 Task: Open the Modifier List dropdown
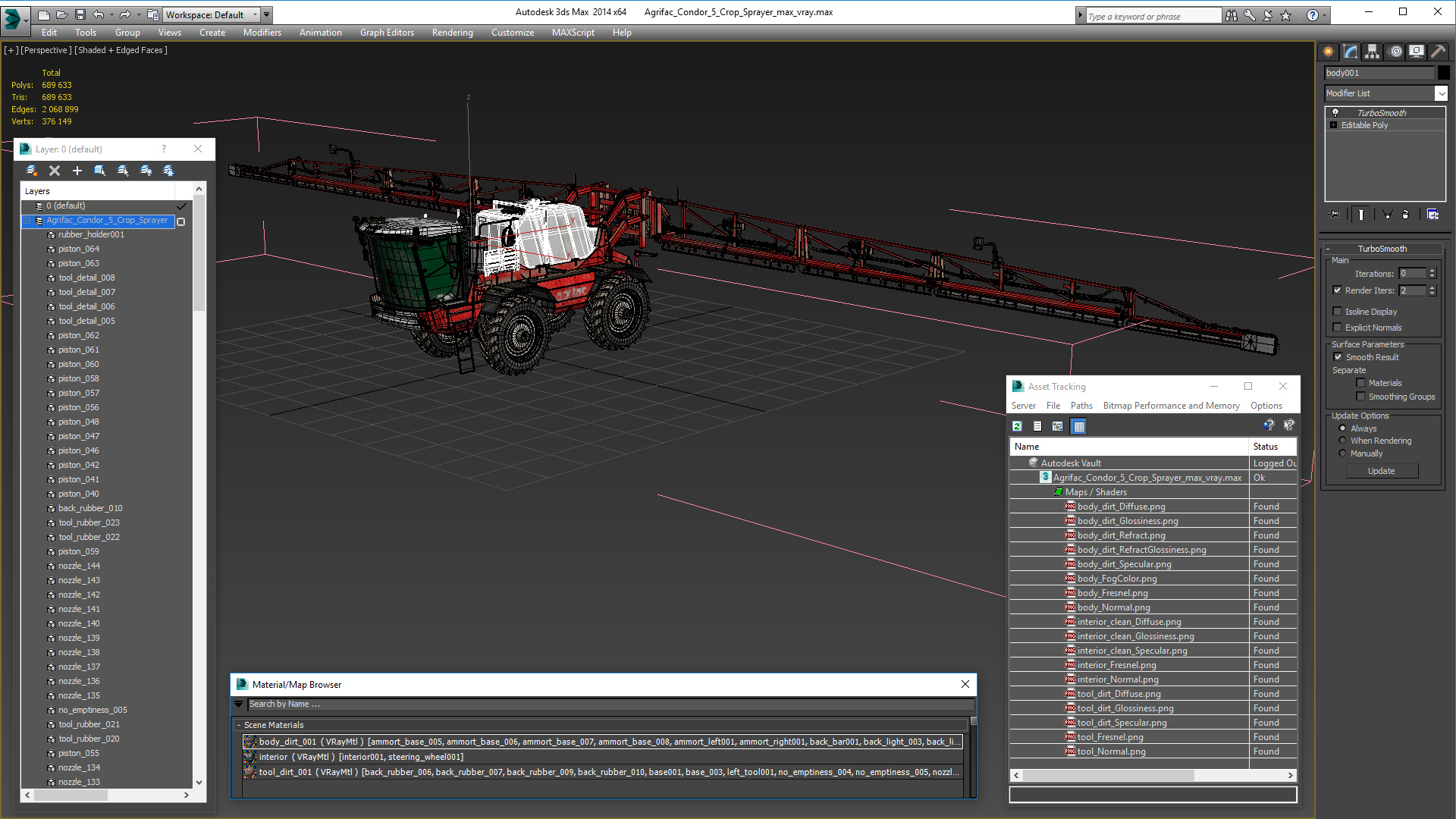pos(1441,93)
